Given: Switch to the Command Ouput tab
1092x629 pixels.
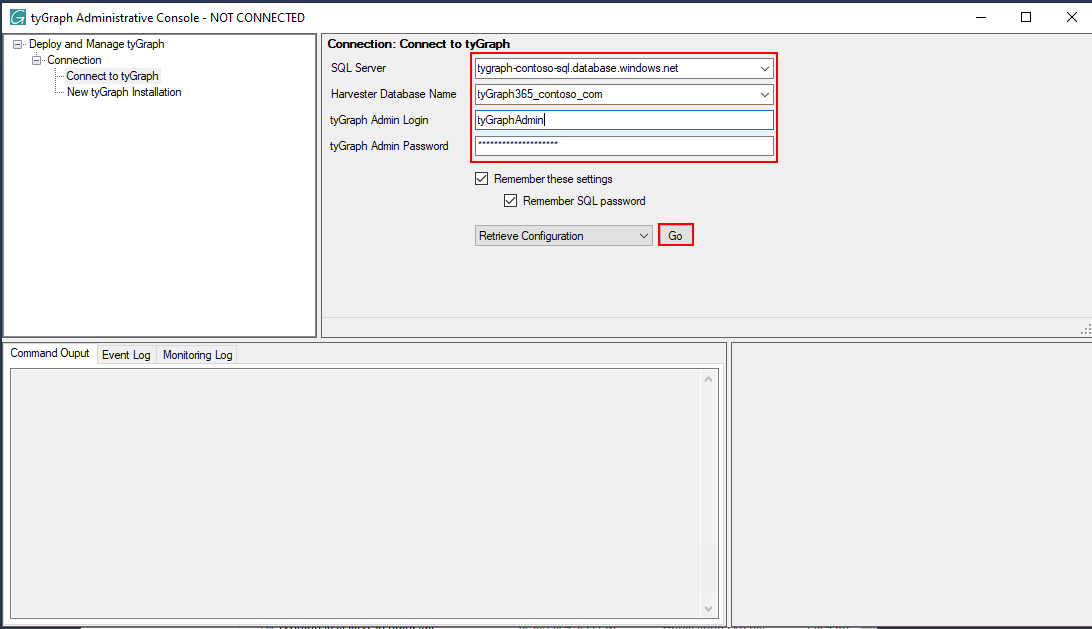Looking at the screenshot, I should point(50,353).
